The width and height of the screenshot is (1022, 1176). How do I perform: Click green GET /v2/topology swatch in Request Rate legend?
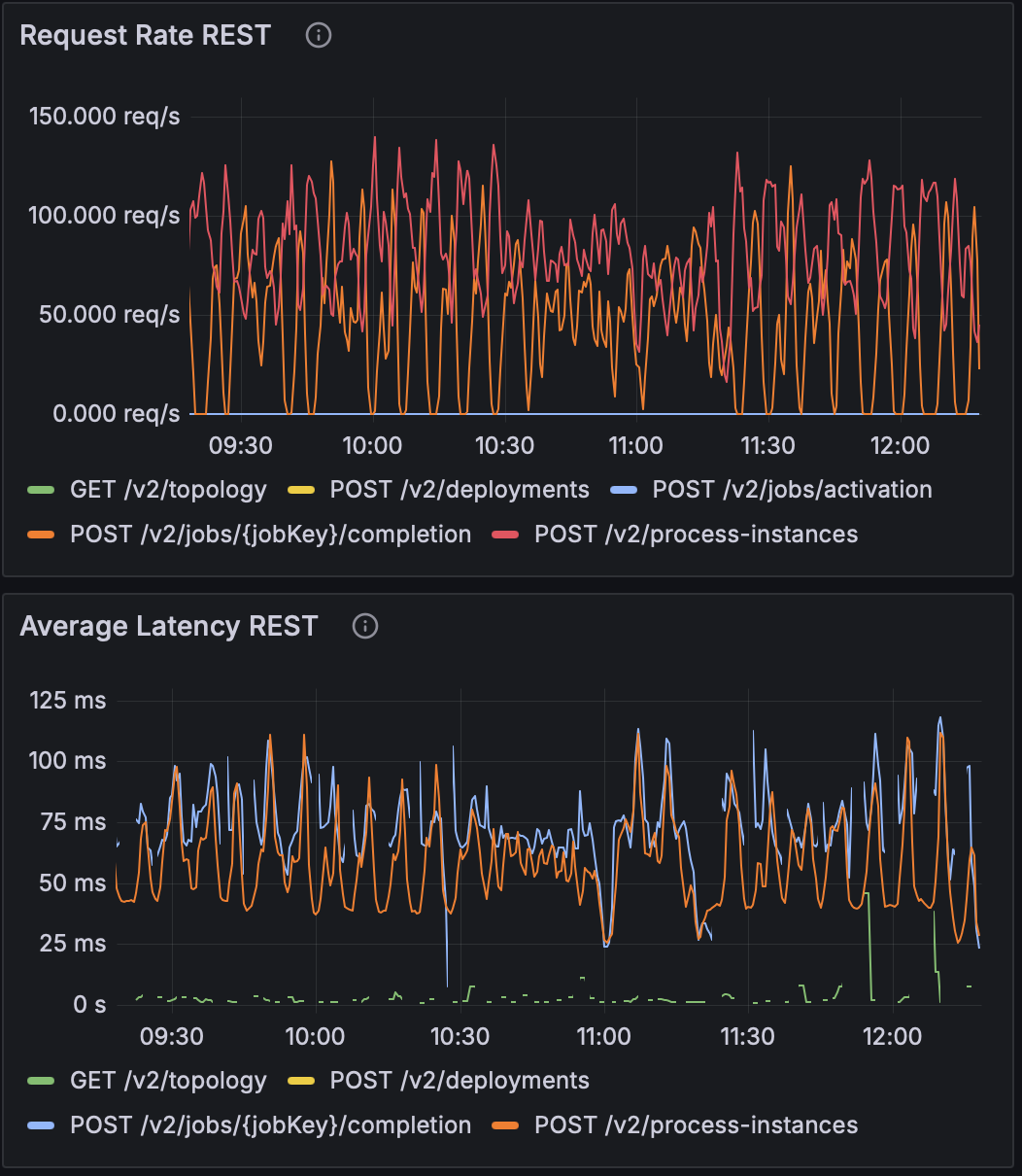click(43, 491)
